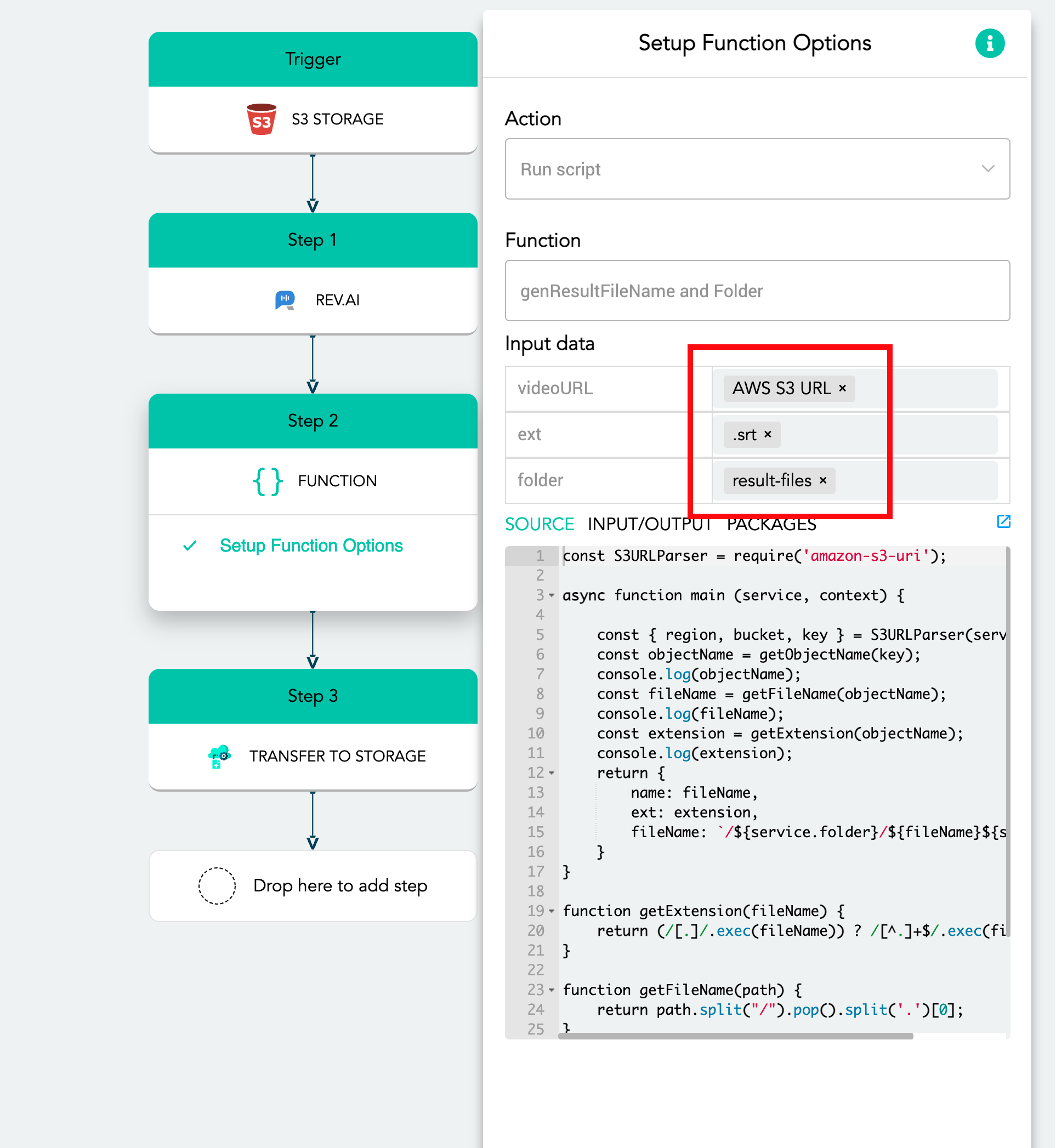Select Setup Function Options link

(x=311, y=545)
